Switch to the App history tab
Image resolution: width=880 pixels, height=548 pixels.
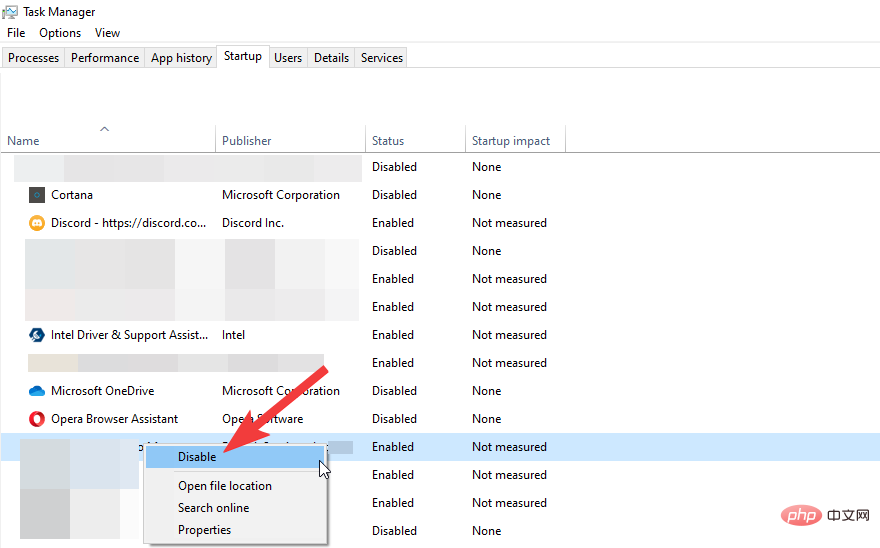(x=181, y=58)
